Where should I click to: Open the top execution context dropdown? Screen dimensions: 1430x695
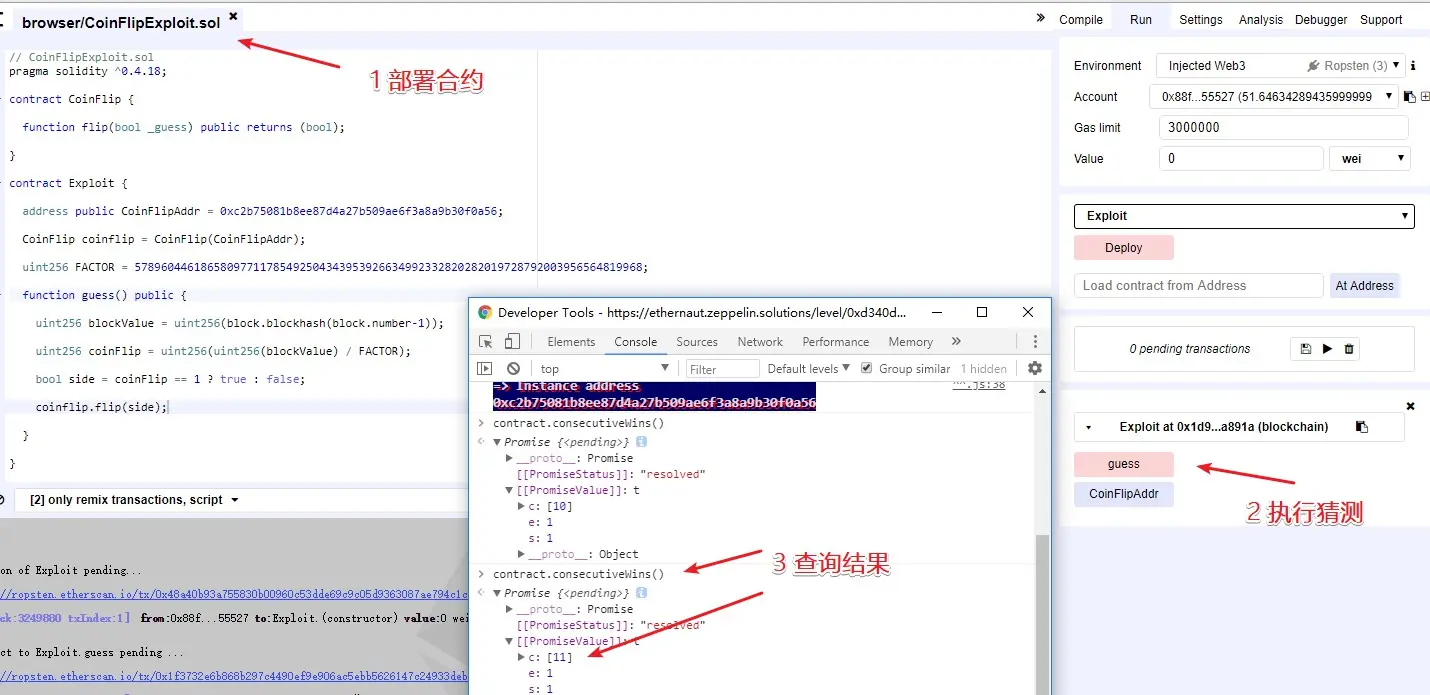point(606,369)
